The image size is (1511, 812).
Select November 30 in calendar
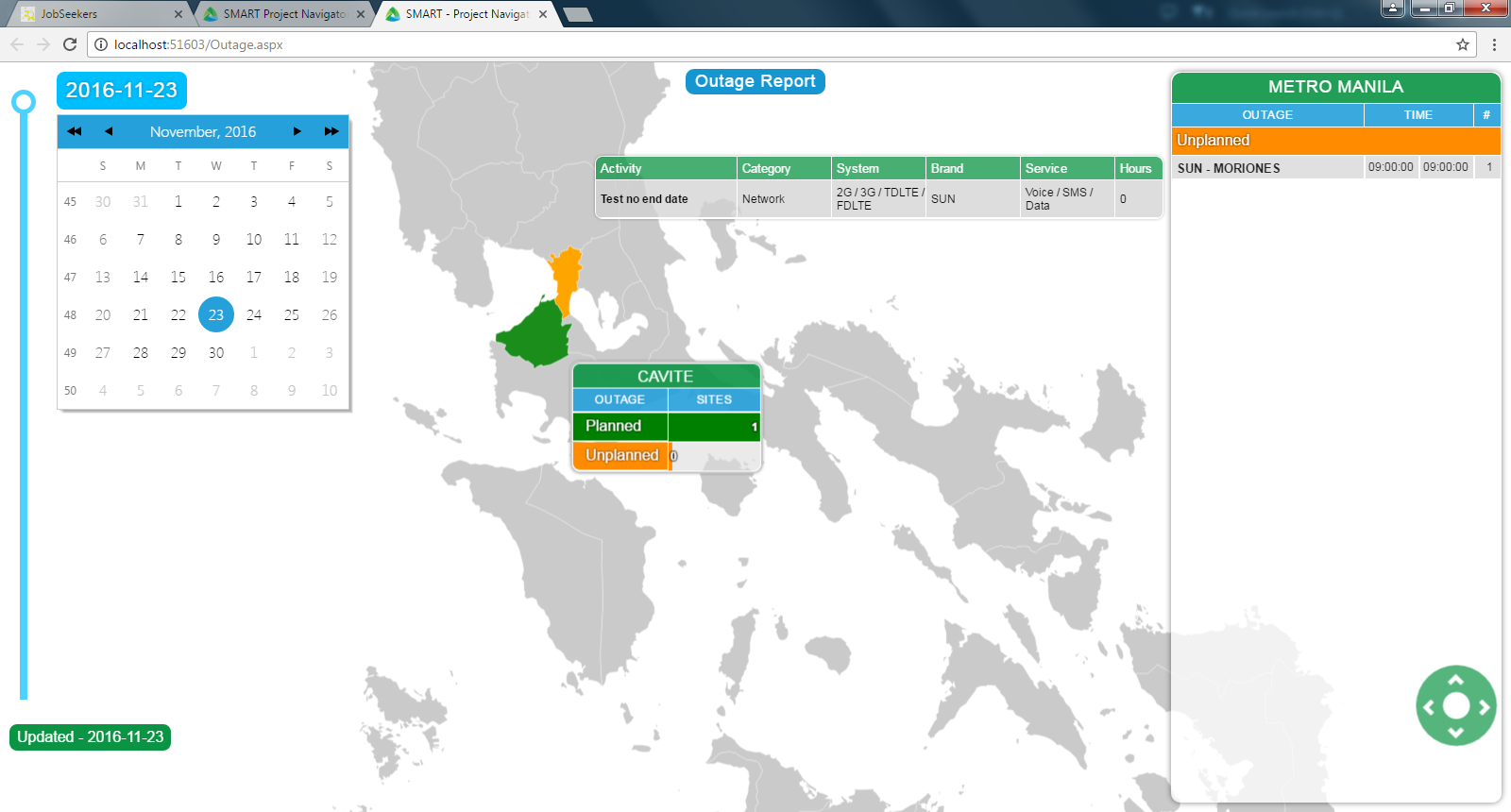[x=216, y=352]
